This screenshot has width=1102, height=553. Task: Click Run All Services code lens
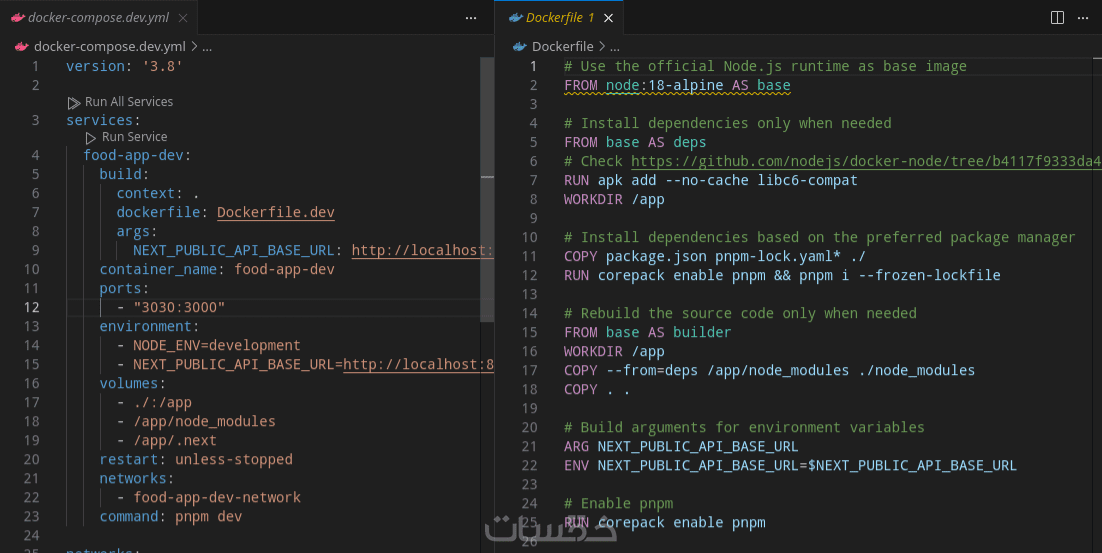pos(129,102)
